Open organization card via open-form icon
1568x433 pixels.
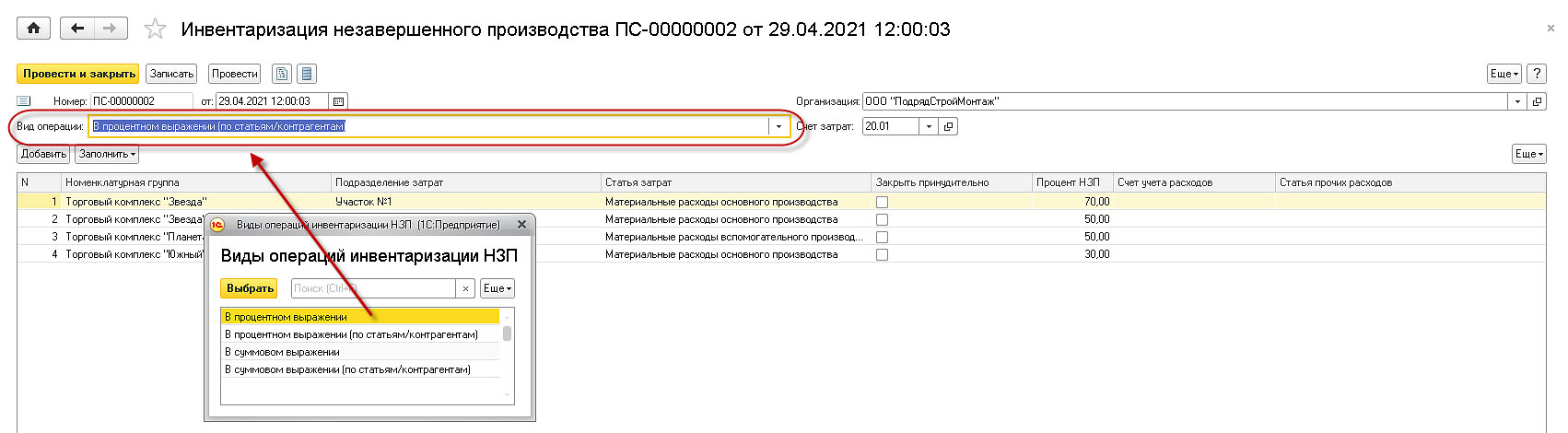click(x=1538, y=101)
